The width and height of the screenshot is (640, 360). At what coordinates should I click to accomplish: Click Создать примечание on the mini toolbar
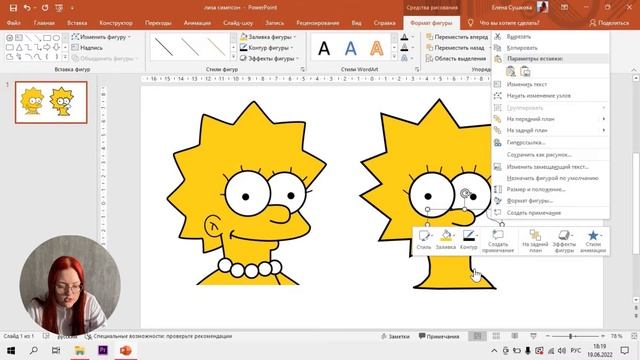tap(498, 241)
